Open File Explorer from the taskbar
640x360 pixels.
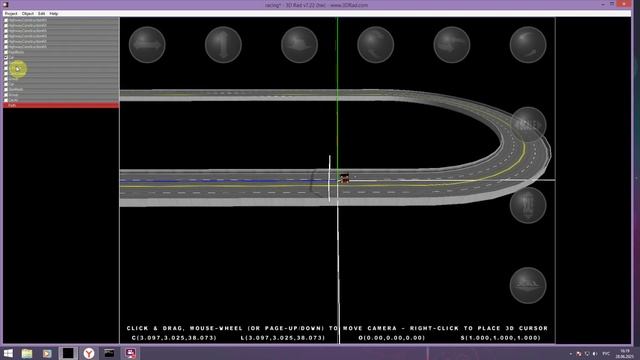(x=27, y=353)
